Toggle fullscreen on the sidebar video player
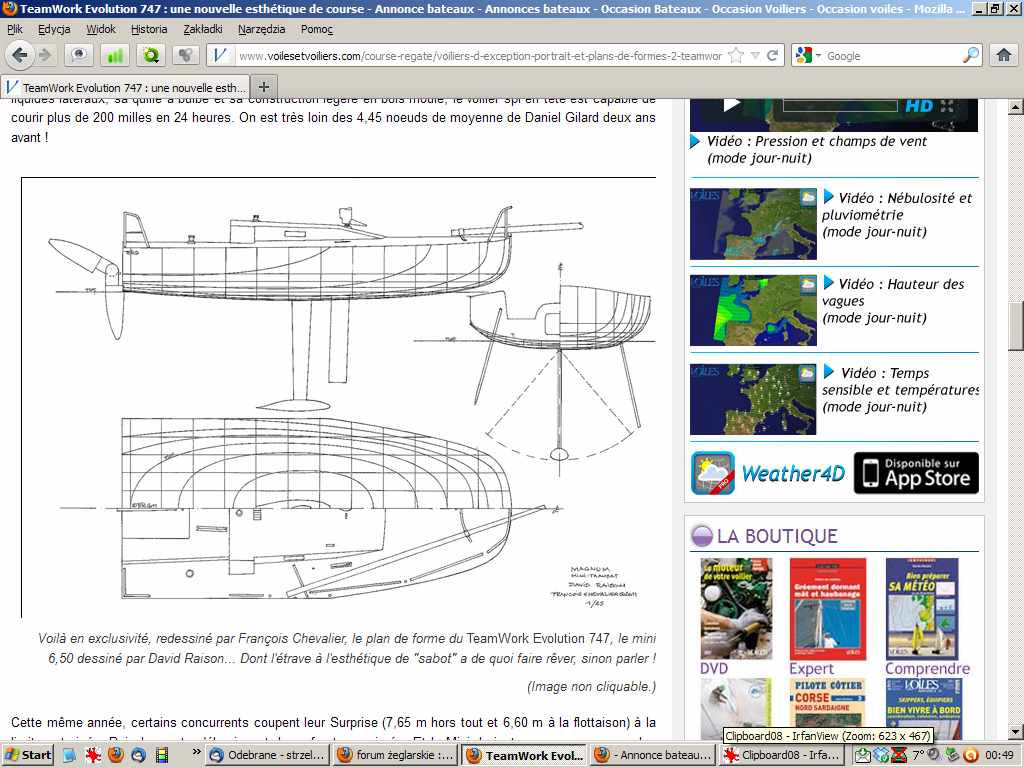This screenshot has height=768, width=1024. click(947, 105)
